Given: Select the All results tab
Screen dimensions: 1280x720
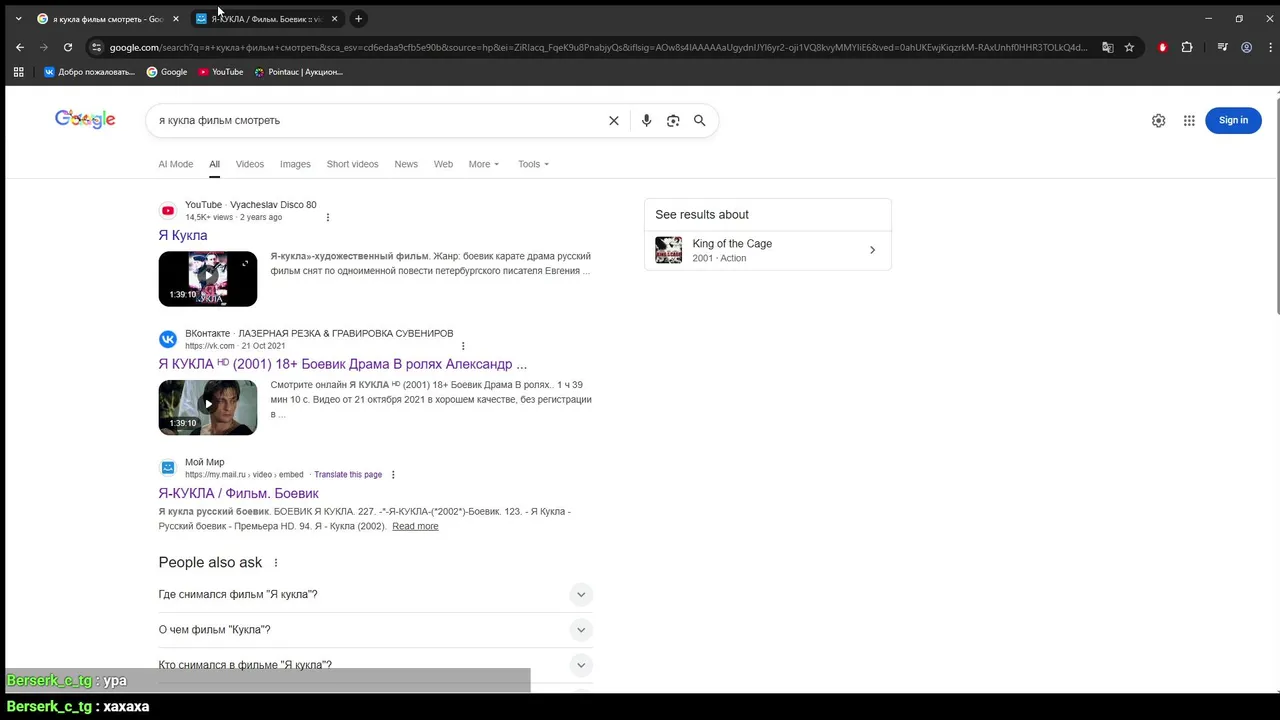Looking at the screenshot, I should 214,164.
